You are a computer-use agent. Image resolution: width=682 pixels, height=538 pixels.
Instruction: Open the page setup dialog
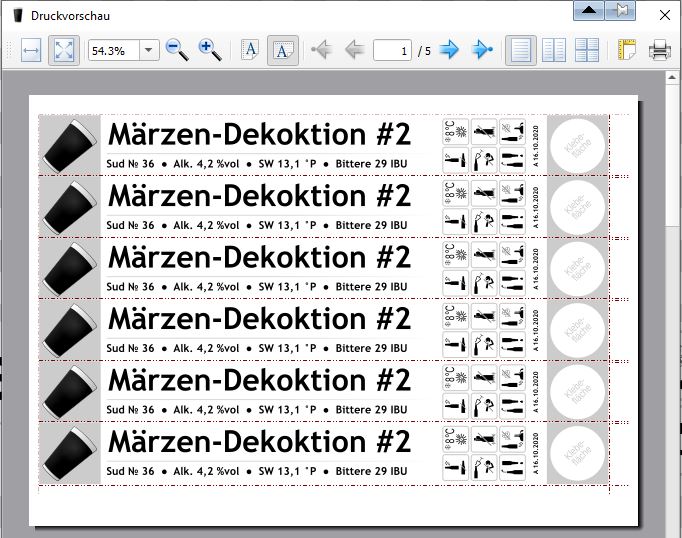pyautogui.click(x=627, y=50)
